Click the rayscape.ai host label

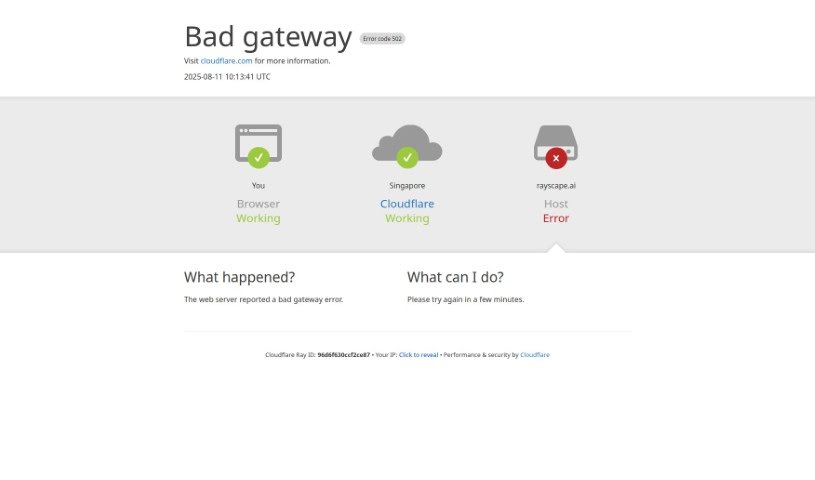[x=556, y=186]
